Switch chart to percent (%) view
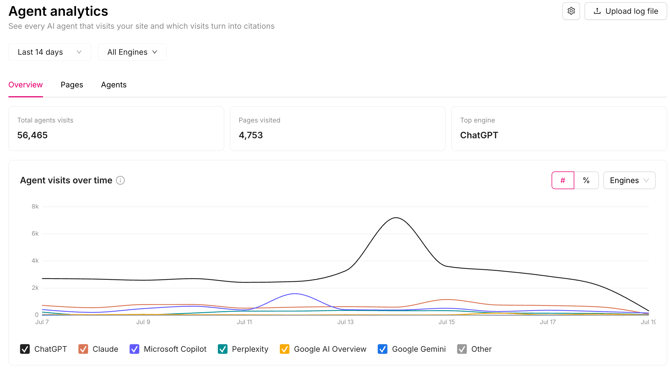 click(586, 180)
